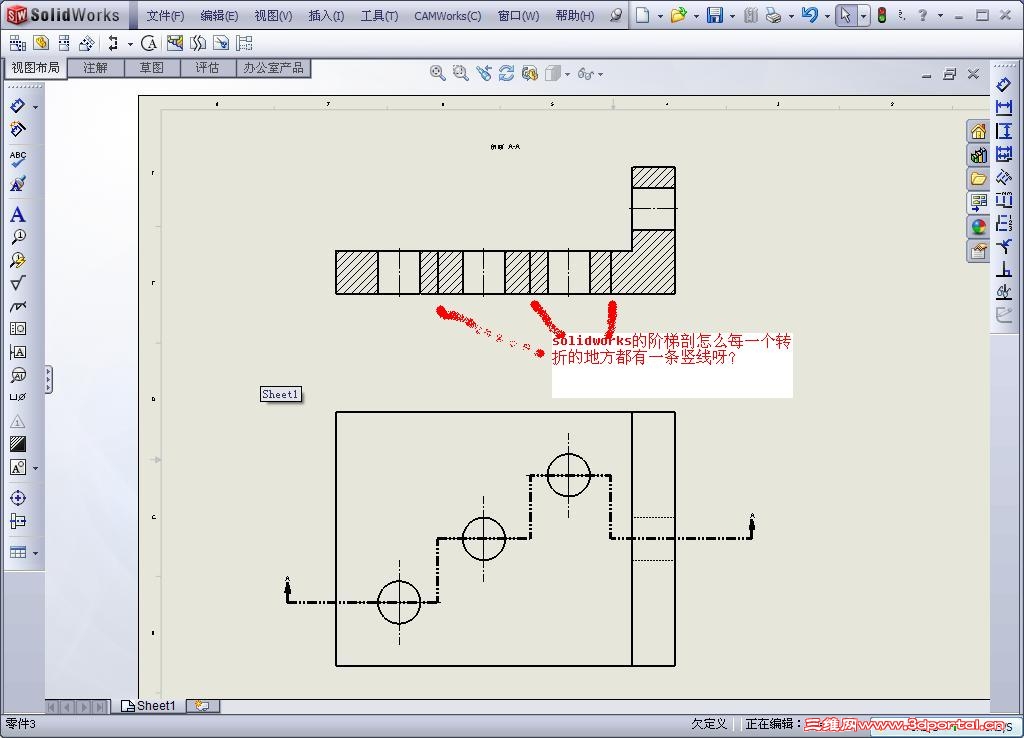
Task: Switch to the 评估 tab
Action: point(207,68)
